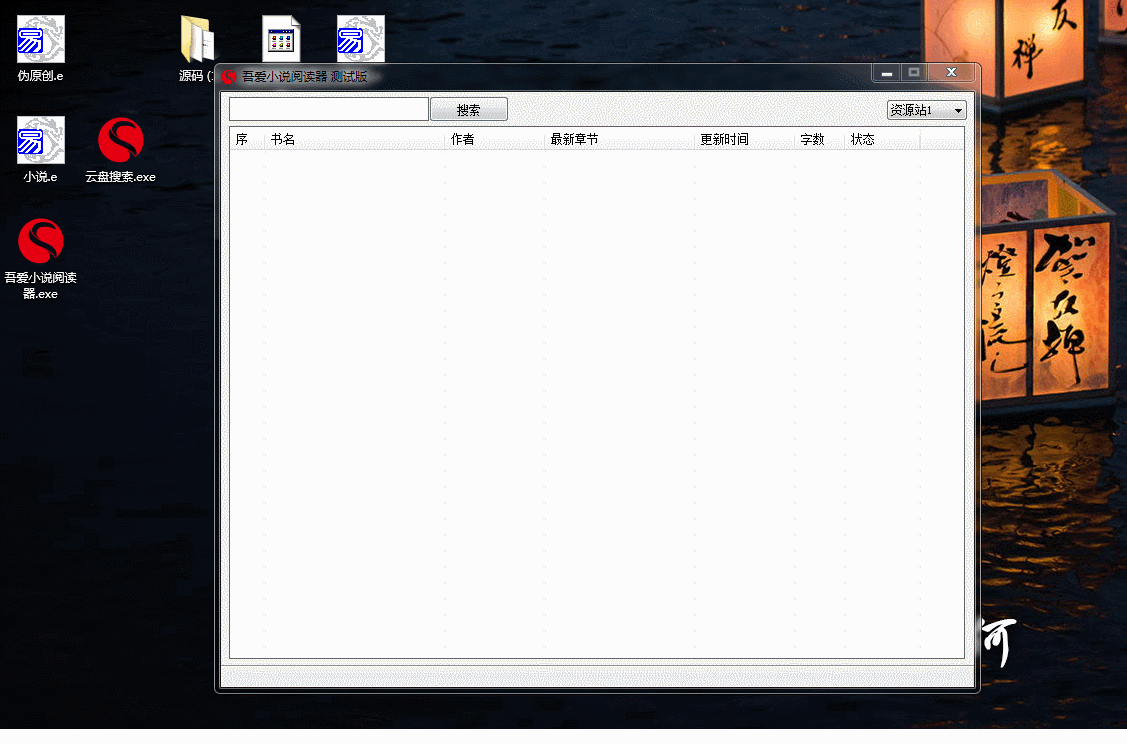Open the 源码 folder on desktop
The height and width of the screenshot is (744, 1127).
click(197, 41)
